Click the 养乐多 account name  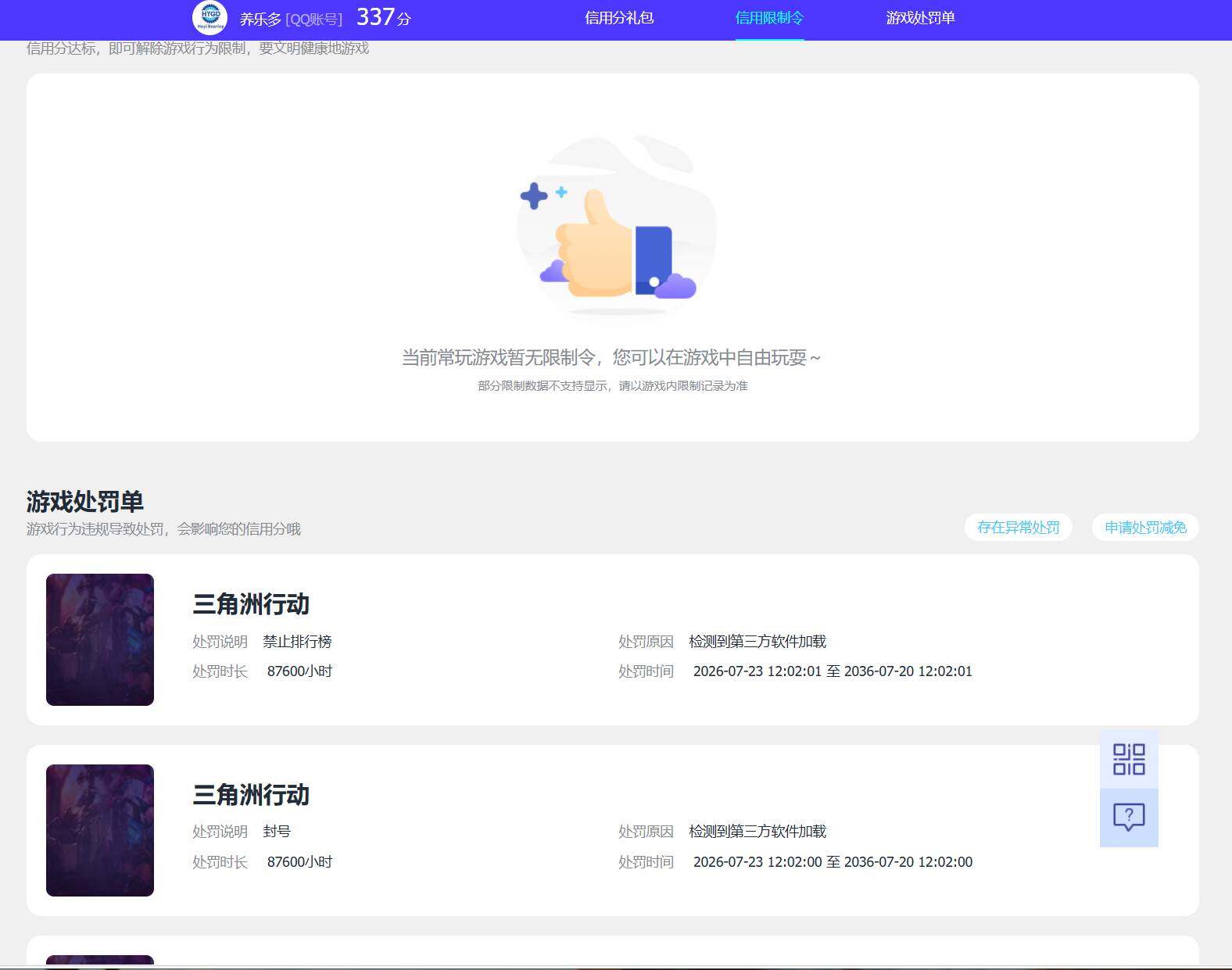[260, 19]
